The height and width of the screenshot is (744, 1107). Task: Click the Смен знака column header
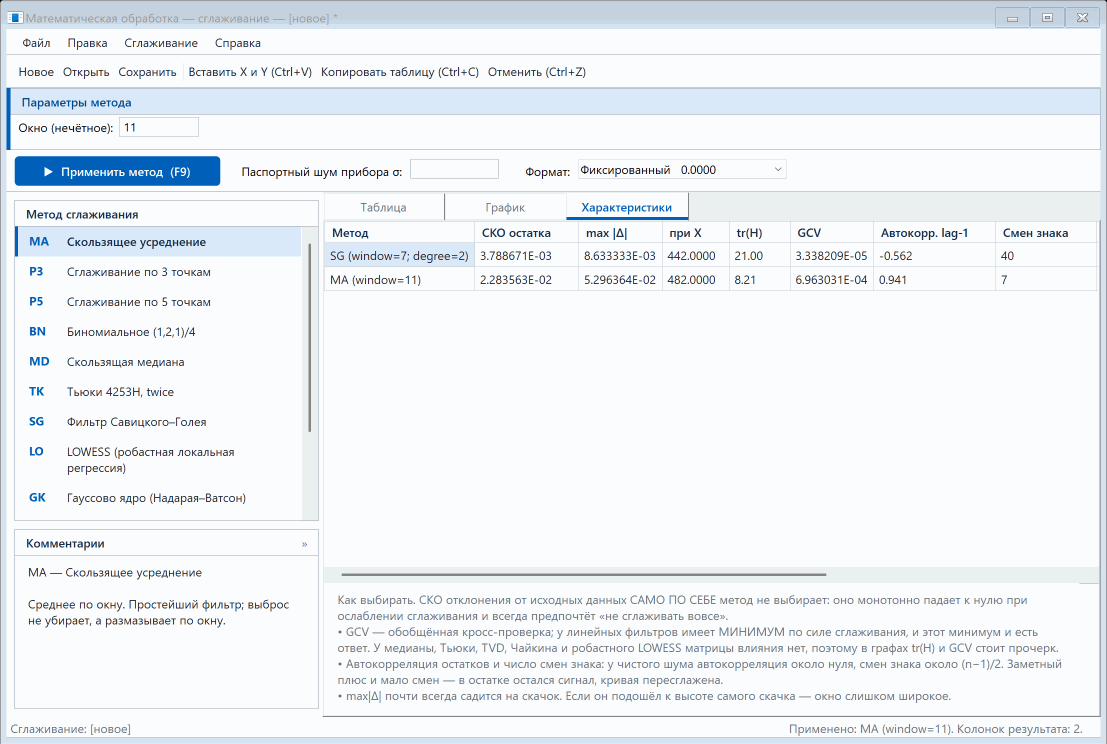[1045, 233]
